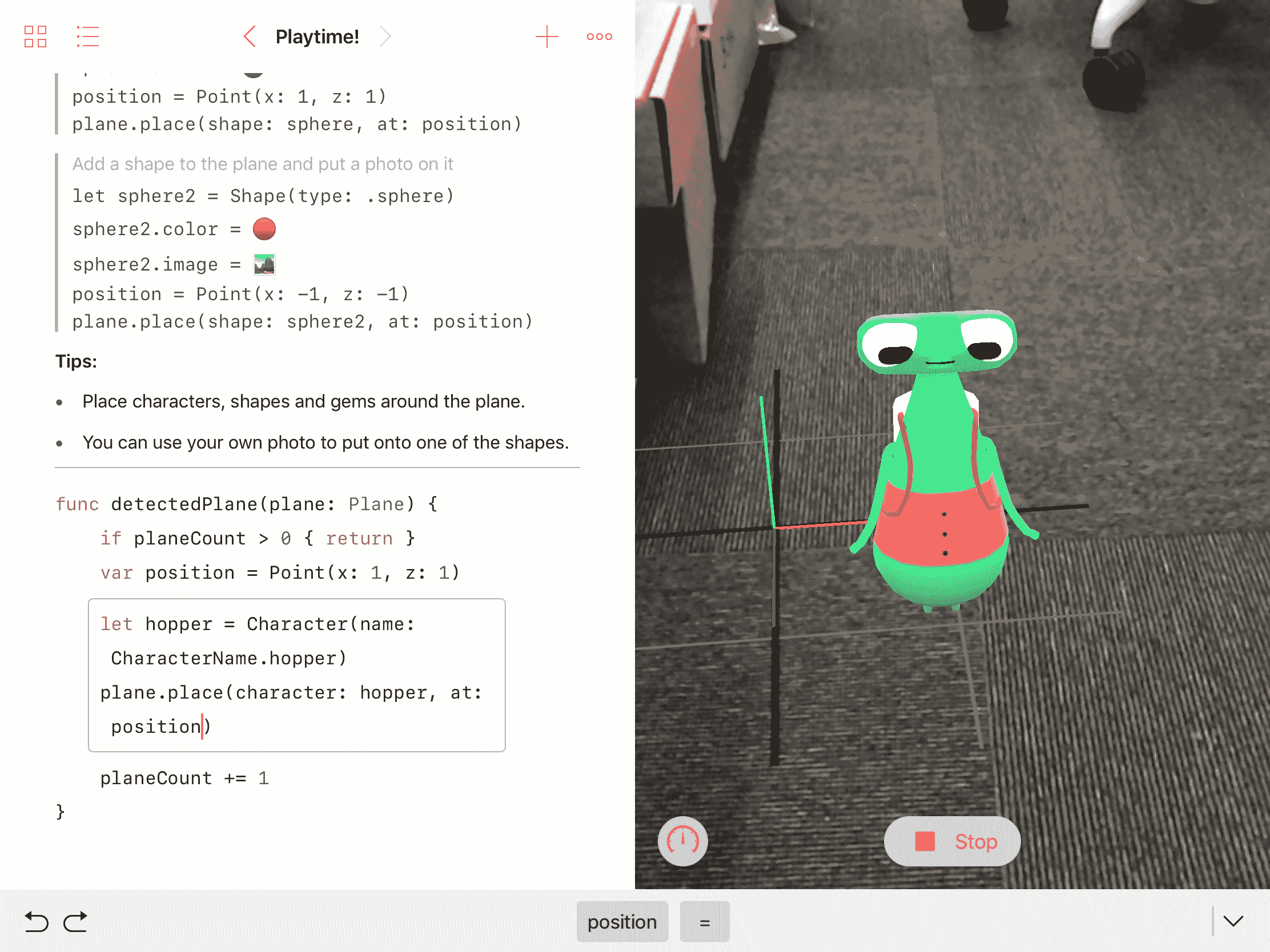Image resolution: width=1270 pixels, height=952 pixels.
Task: Open the three-dot more options menu
Action: 599,37
